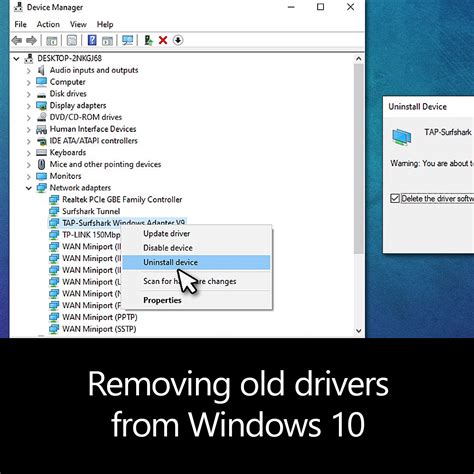
Task: Choose Scan for hardware changes in context menu
Action: pos(197,281)
